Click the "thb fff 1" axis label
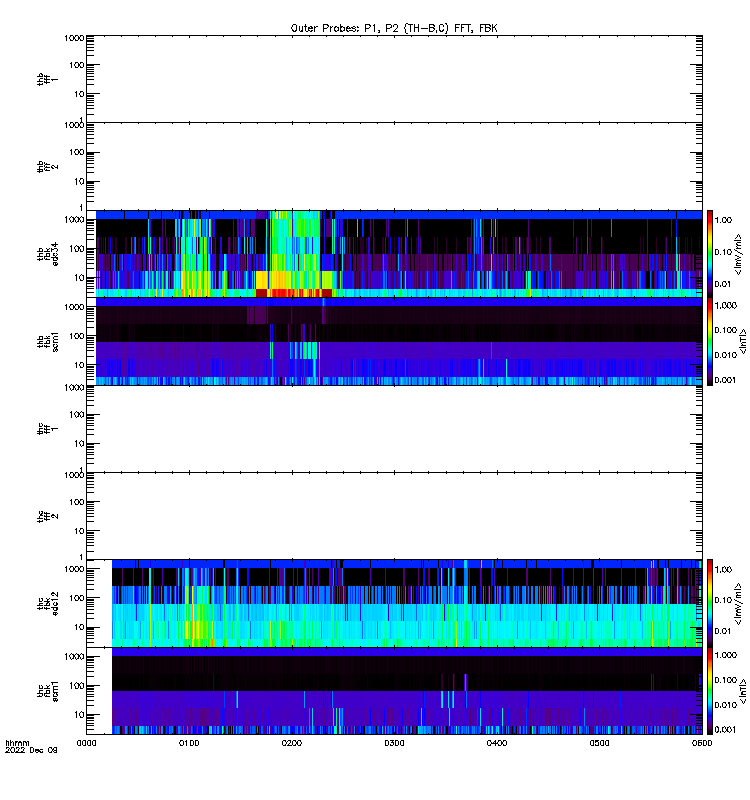750x800 pixels. click(47, 79)
